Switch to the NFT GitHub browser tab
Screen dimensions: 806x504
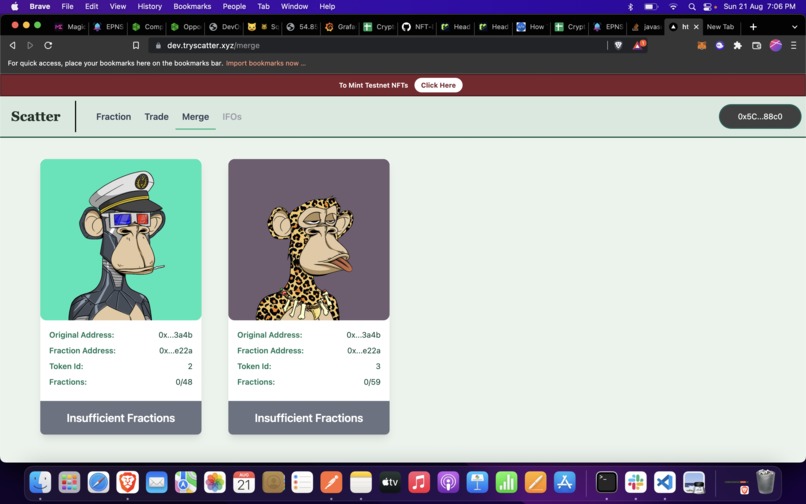click(x=417, y=27)
